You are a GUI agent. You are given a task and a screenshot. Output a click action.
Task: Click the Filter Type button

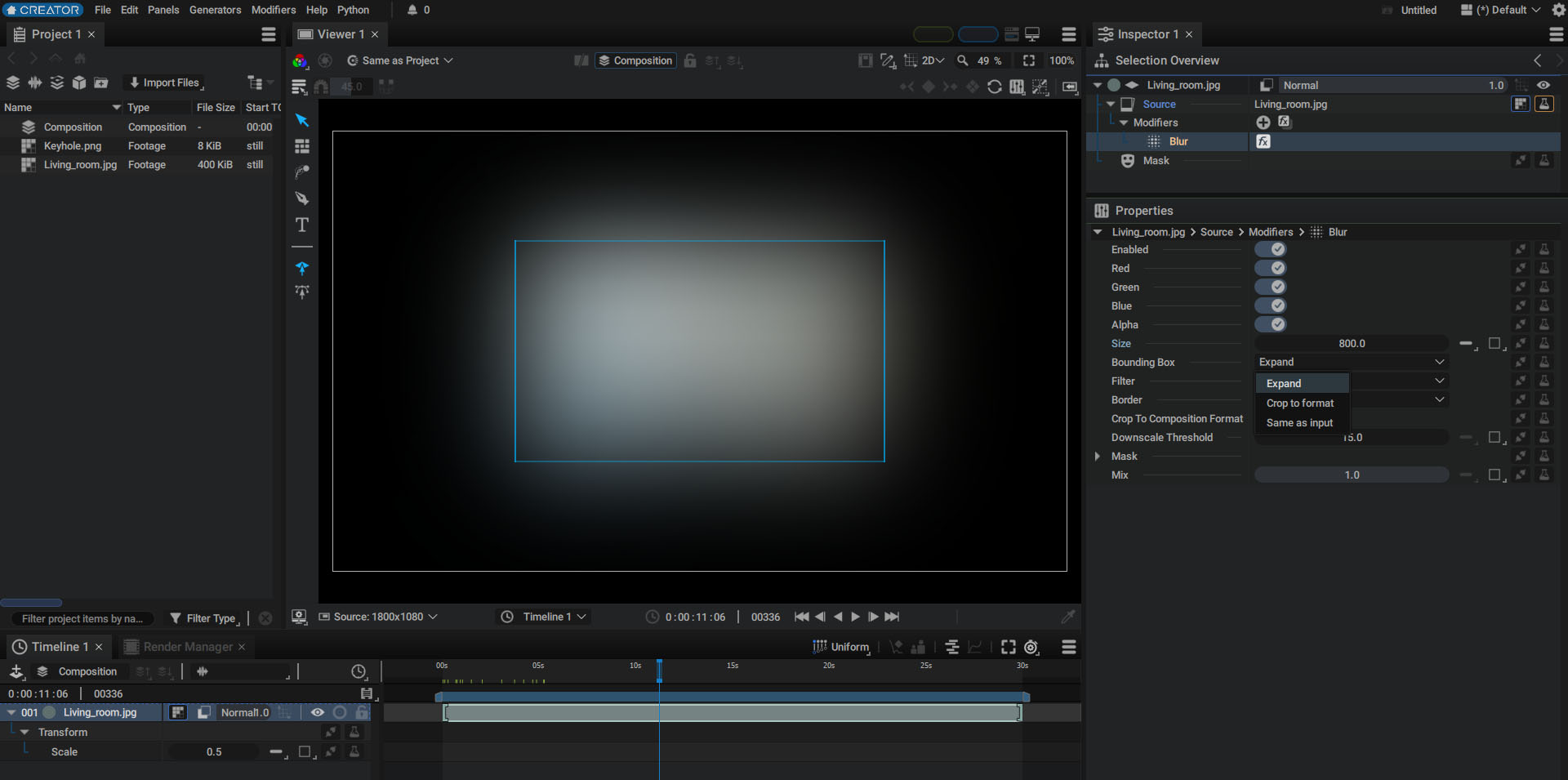(204, 618)
